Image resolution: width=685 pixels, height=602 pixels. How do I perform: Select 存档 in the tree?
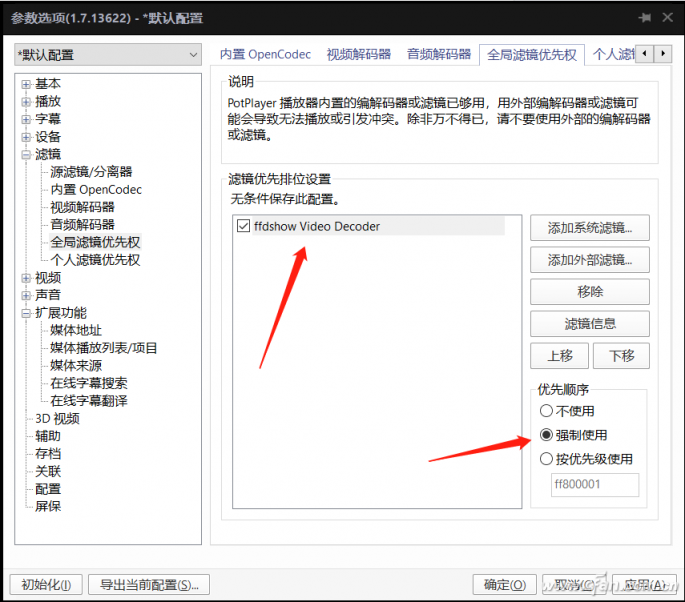48,454
